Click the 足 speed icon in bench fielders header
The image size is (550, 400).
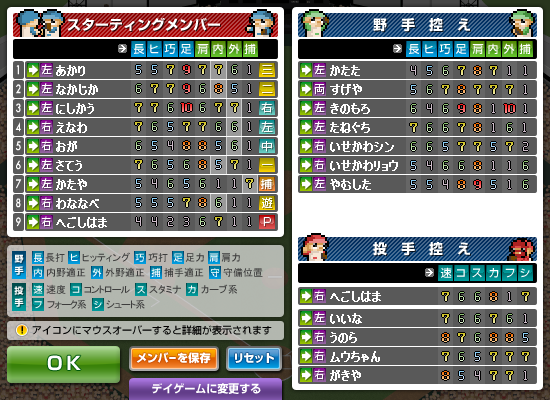pos(461,49)
